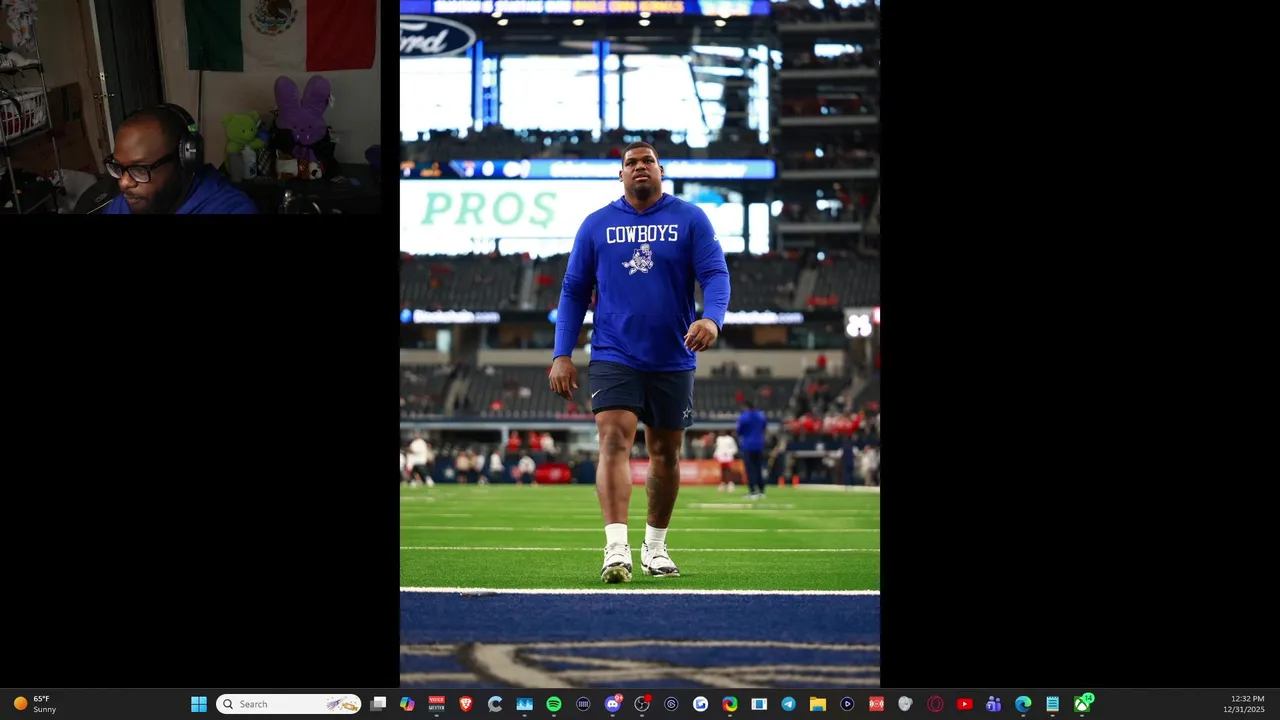Viewport: 1280px width, 720px height.
Task: Click the webcam overlay feed
Action: click(x=190, y=107)
